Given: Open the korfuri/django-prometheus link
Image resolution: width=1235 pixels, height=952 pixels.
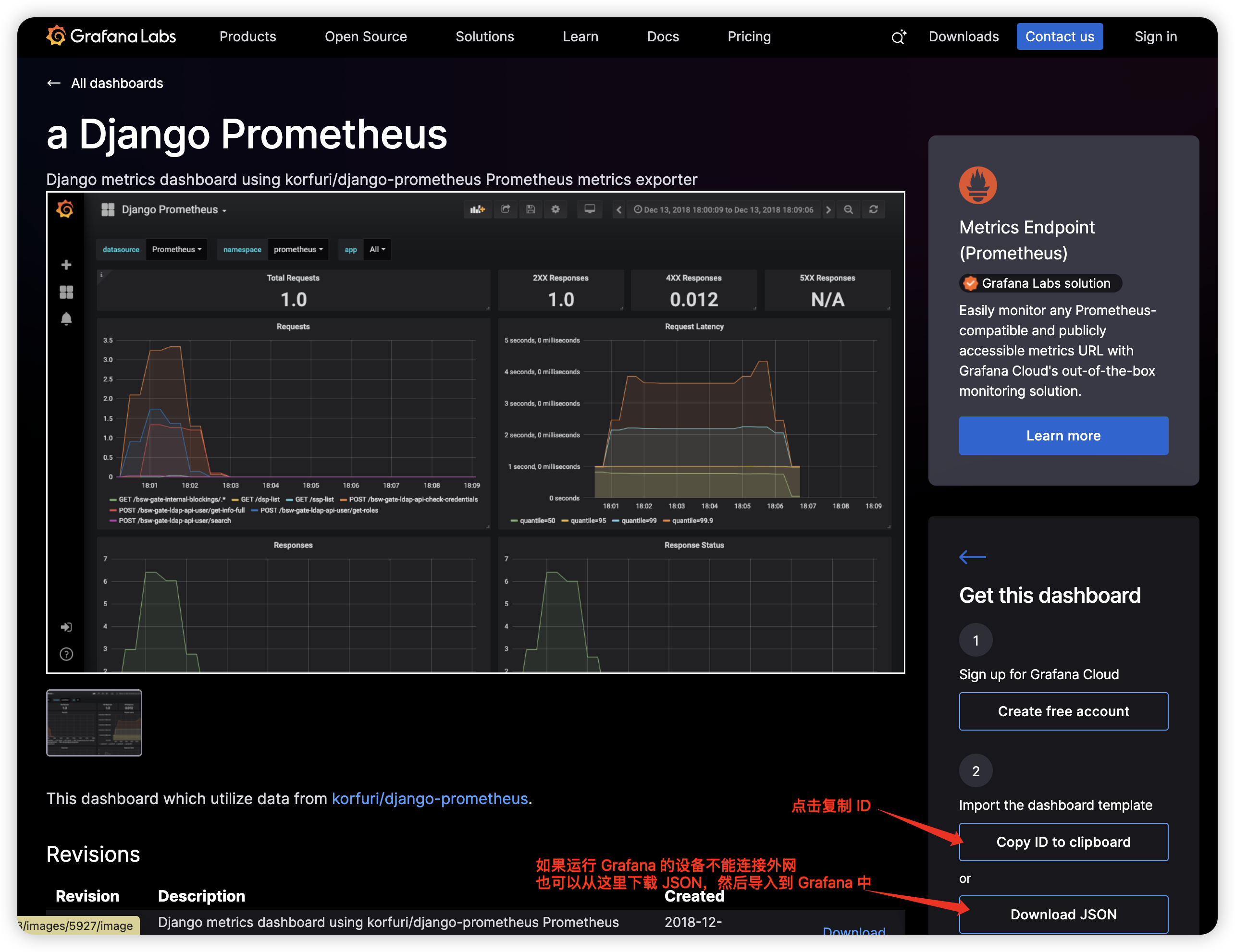Looking at the screenshot, I should (430, 798).
